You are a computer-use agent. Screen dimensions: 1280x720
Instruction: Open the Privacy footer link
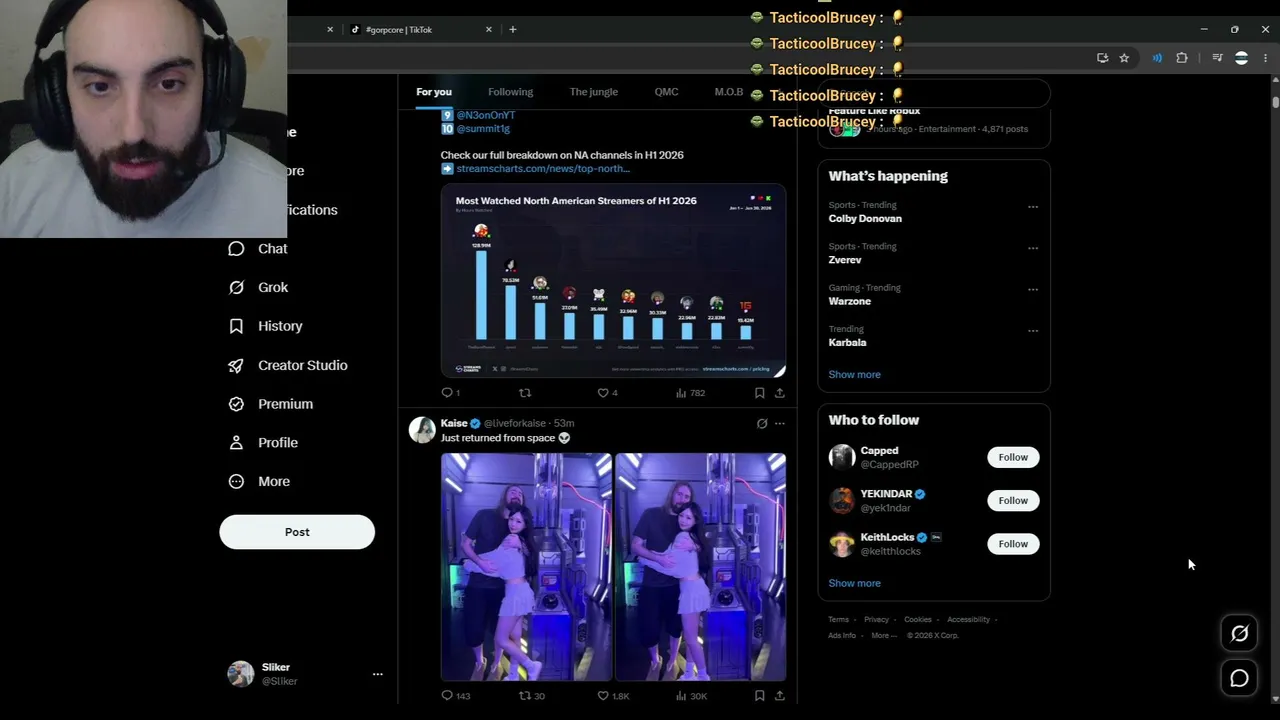point(876,620)
